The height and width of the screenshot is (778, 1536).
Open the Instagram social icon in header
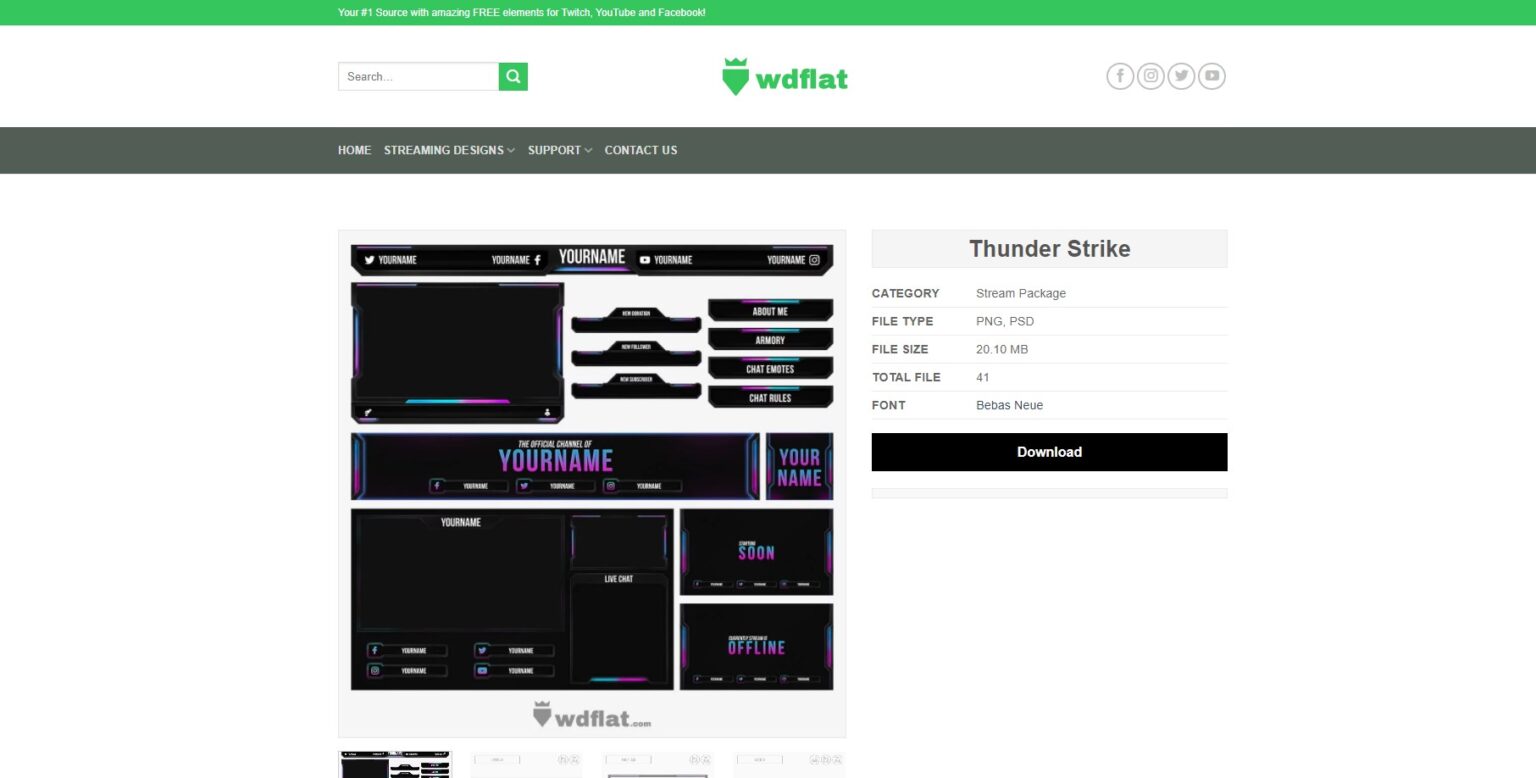tap(1151, 76)
